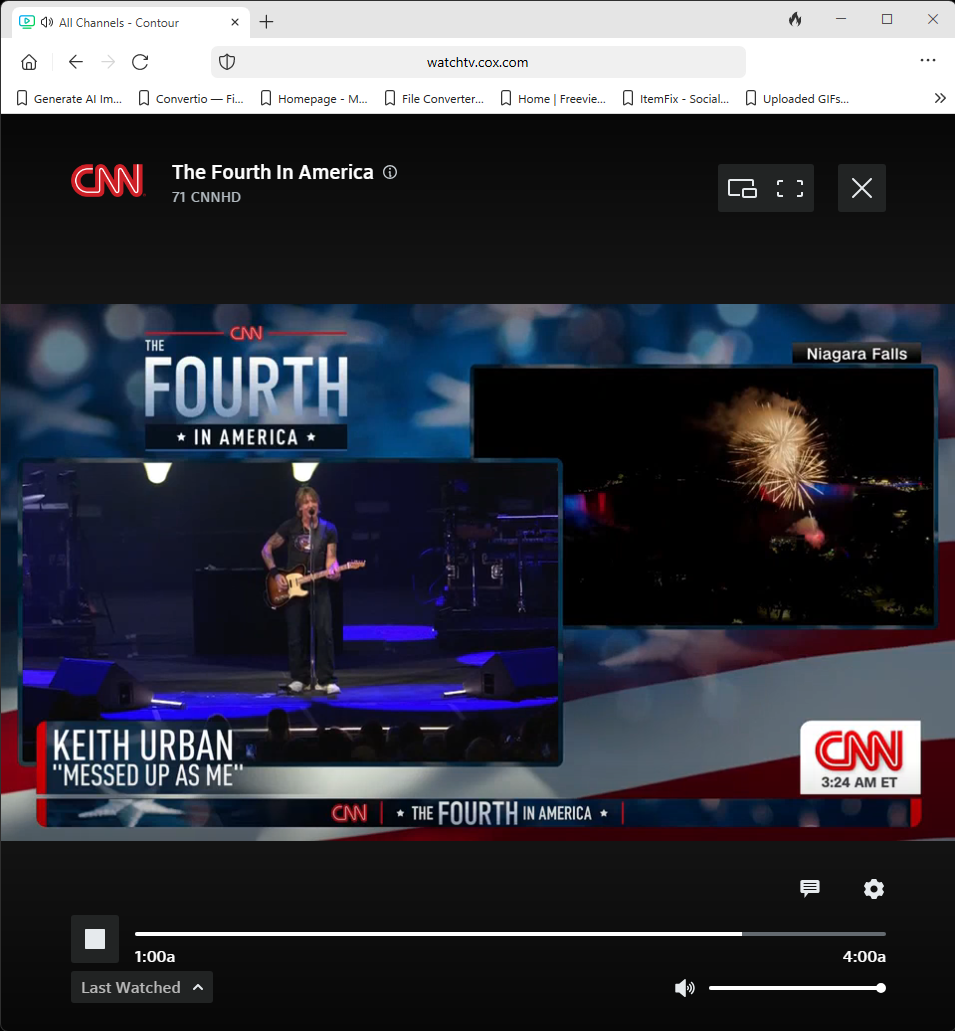Click the video playback area
The height and width of the screenshot is (1031, 955).
[478, 572]
